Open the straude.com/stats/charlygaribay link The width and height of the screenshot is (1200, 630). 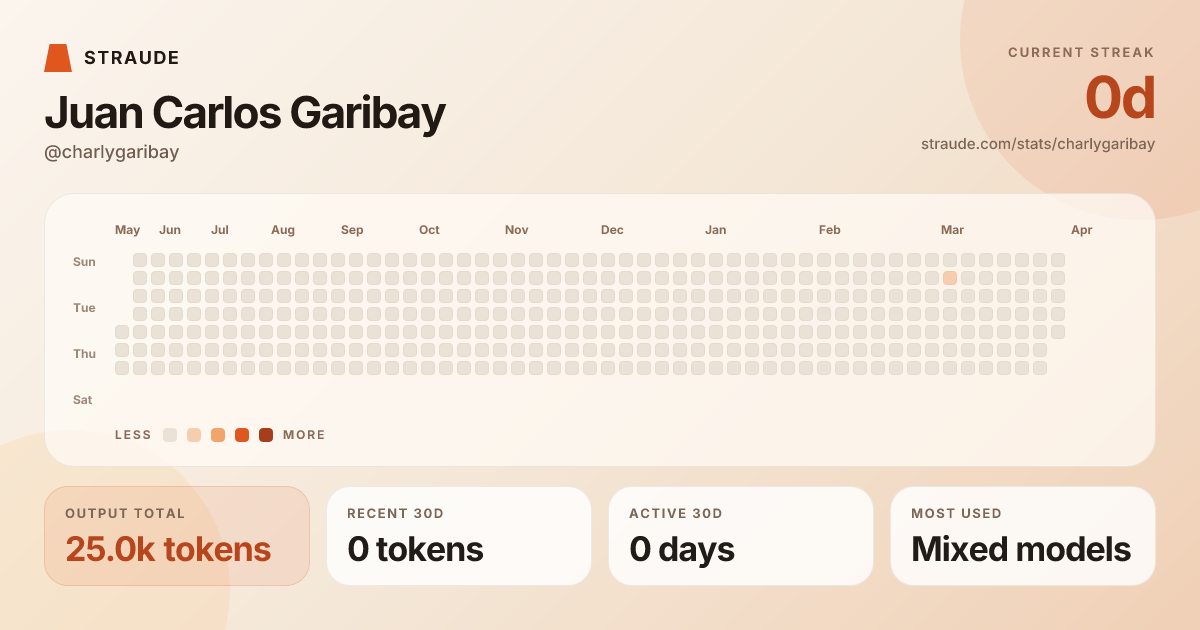click(x=1038, y=144)
